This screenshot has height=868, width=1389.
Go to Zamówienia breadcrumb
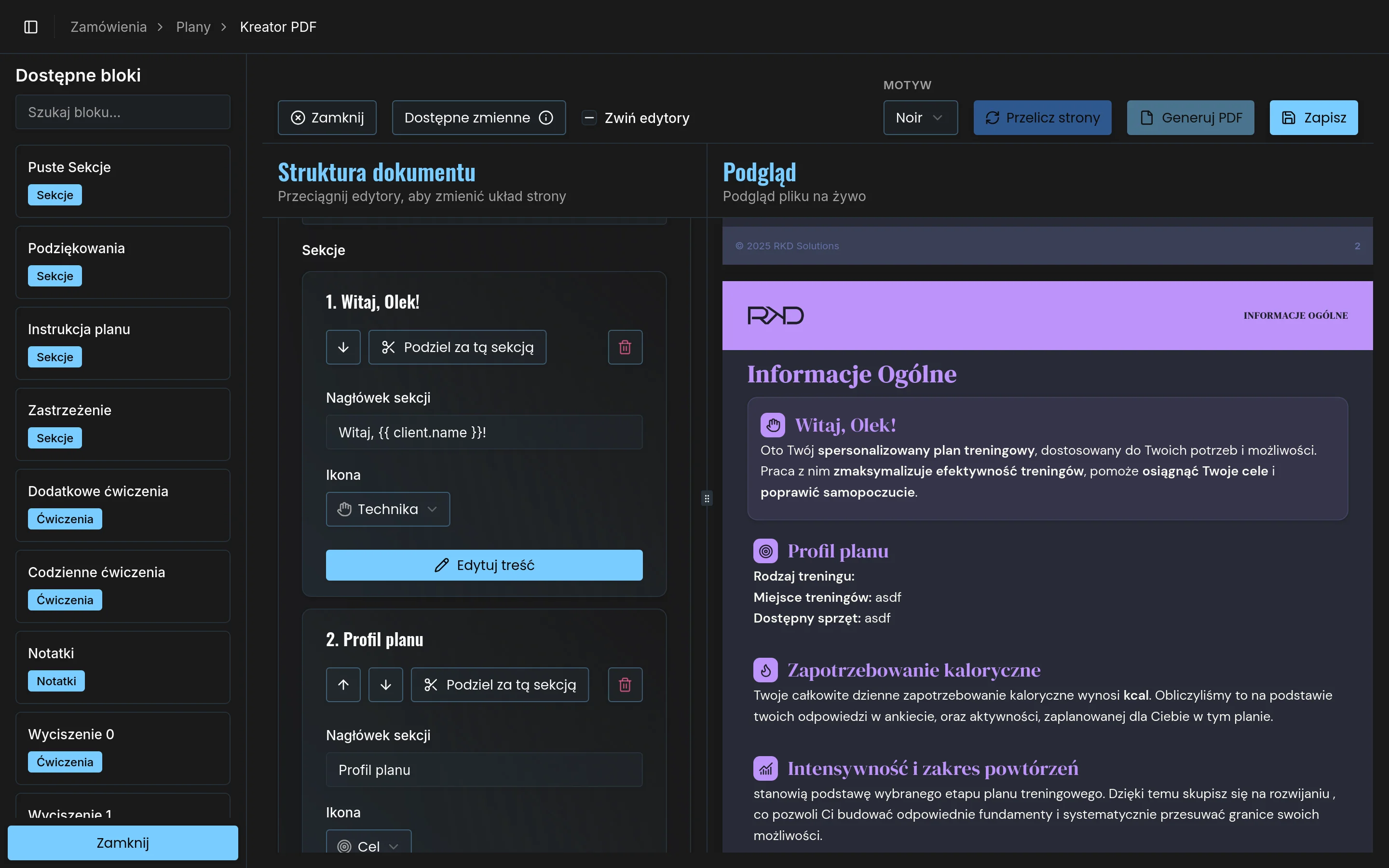click(109, 27)
